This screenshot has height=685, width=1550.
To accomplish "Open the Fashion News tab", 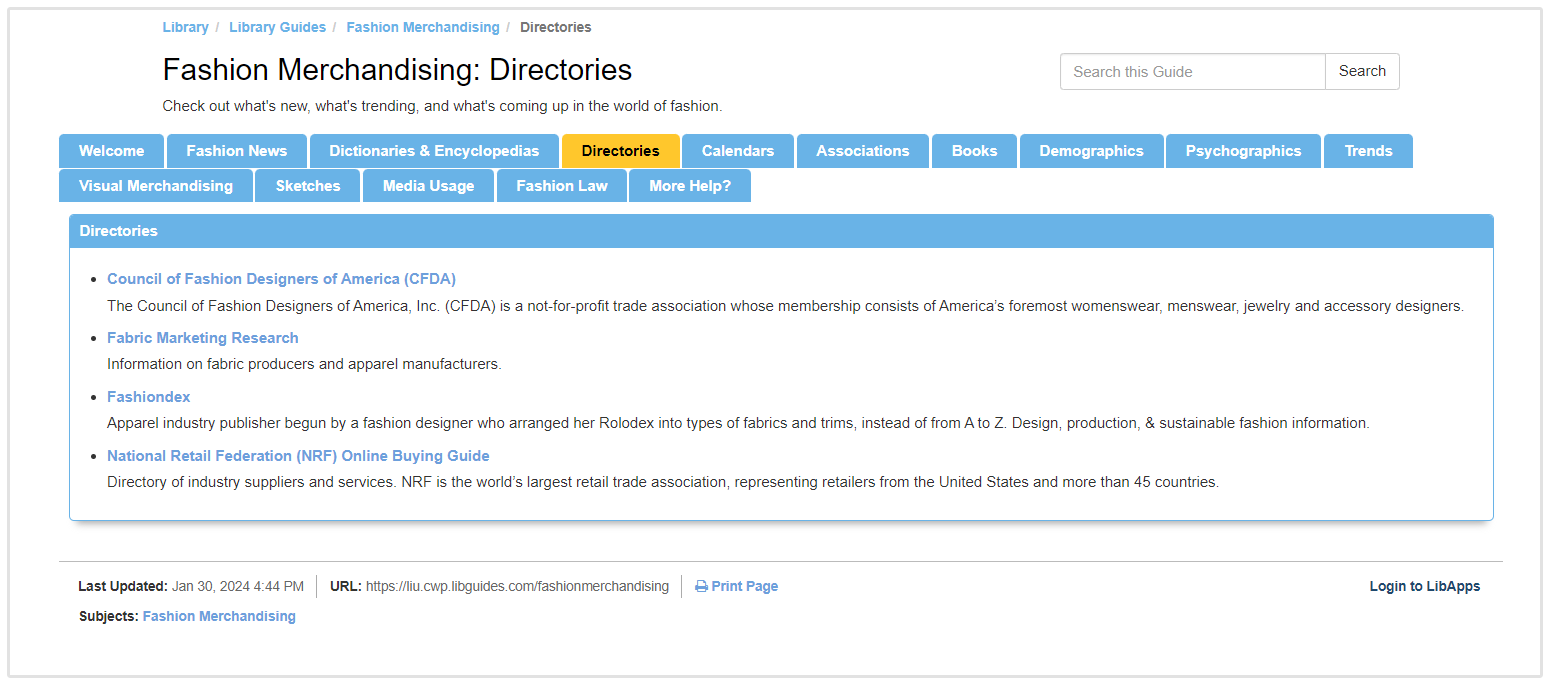I will pos(236,151).
